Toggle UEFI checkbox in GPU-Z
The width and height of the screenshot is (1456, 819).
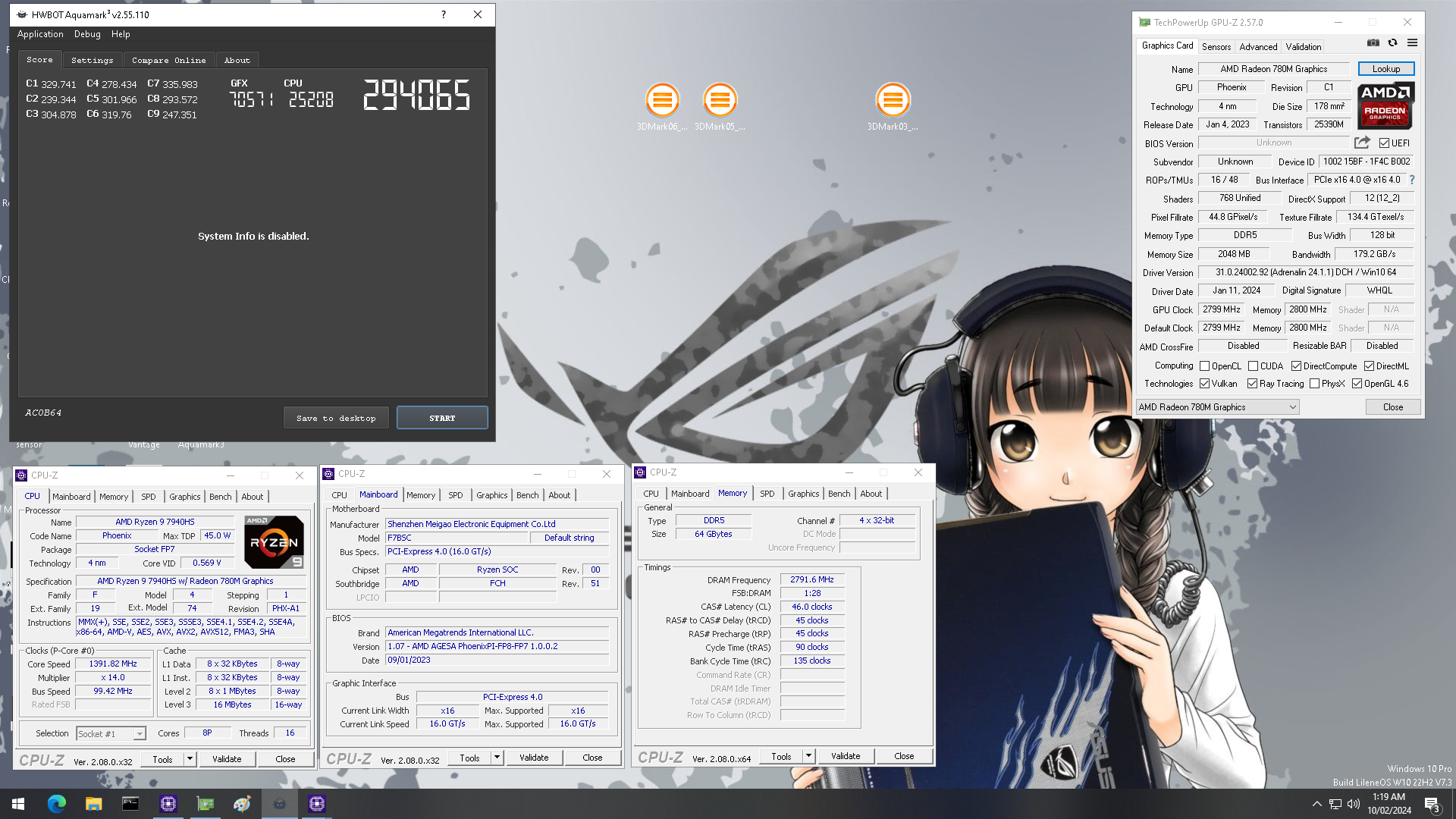[1384, 143]
